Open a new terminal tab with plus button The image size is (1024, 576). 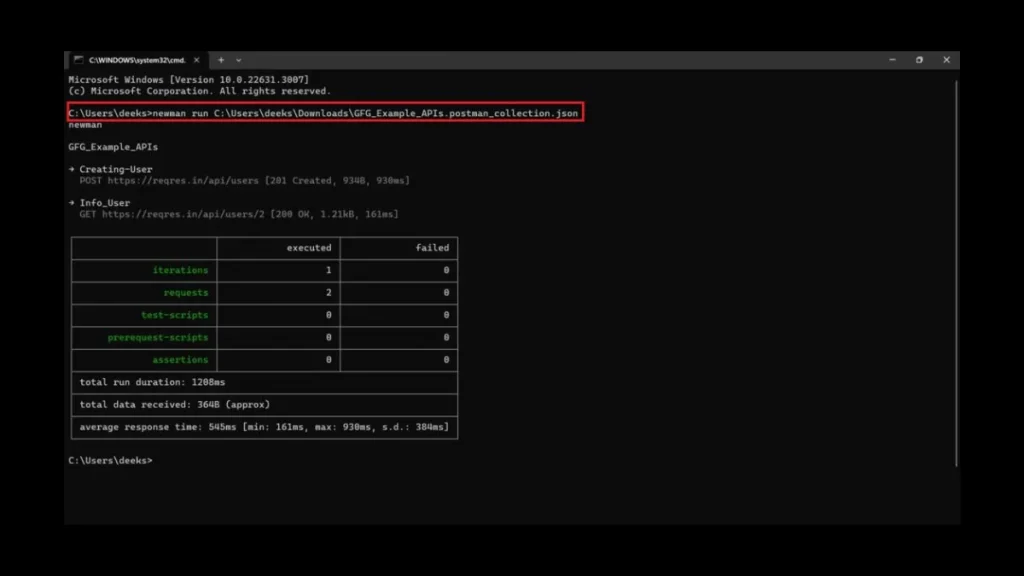(x=221, y=60)
